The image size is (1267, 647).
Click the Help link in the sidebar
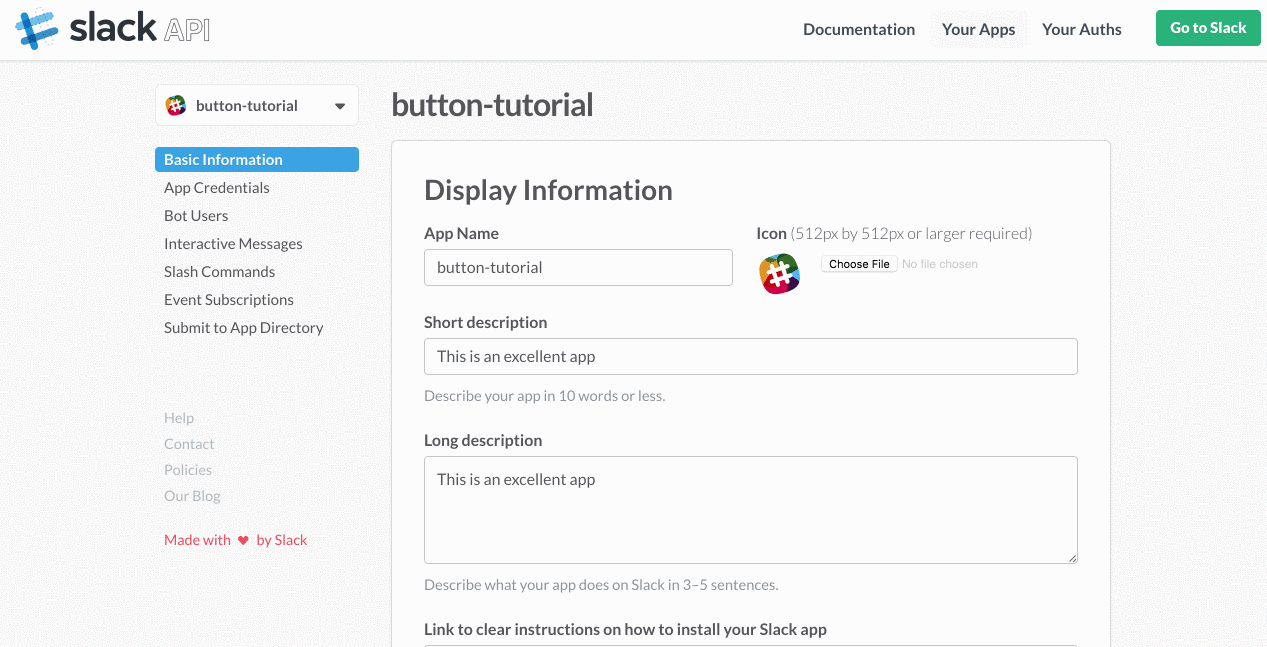(x=179, y=418)
